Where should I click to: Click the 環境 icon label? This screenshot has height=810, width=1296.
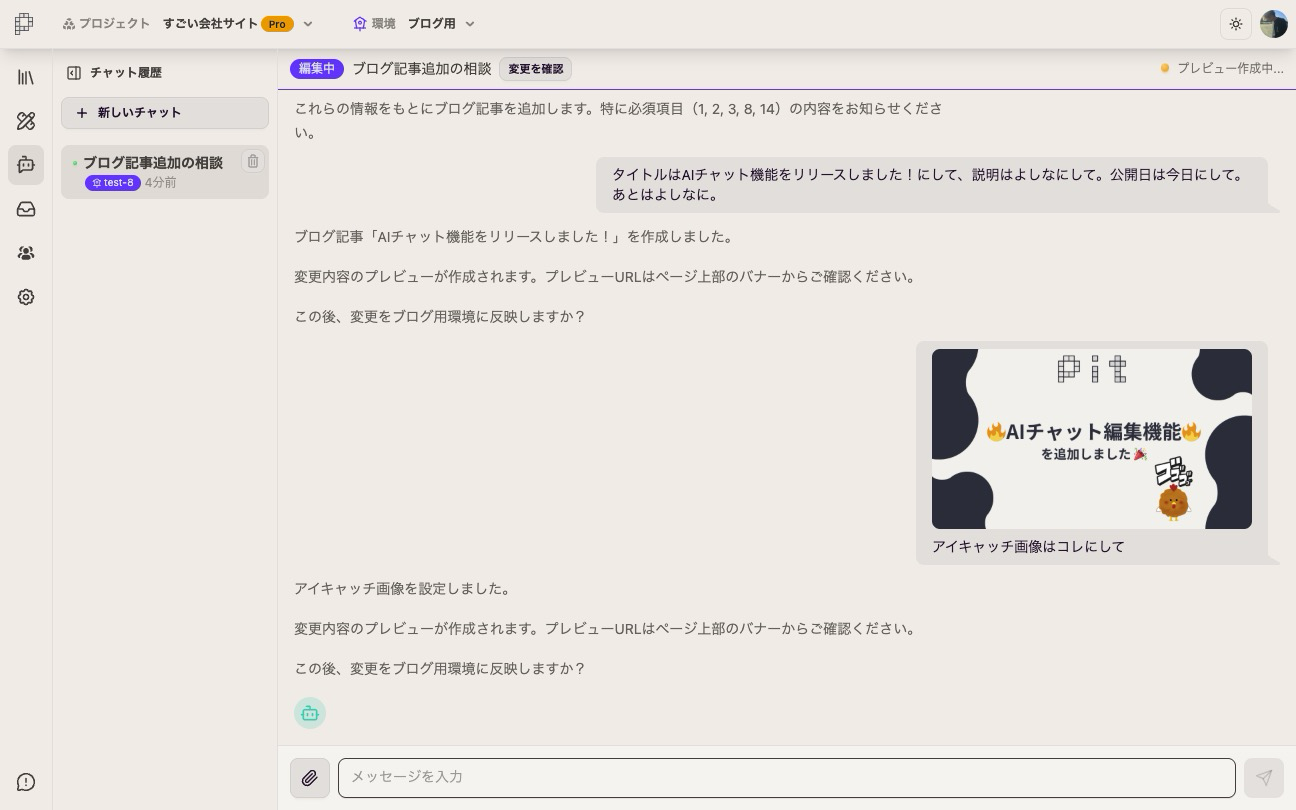pyautogui.click(x=374, y=23)
